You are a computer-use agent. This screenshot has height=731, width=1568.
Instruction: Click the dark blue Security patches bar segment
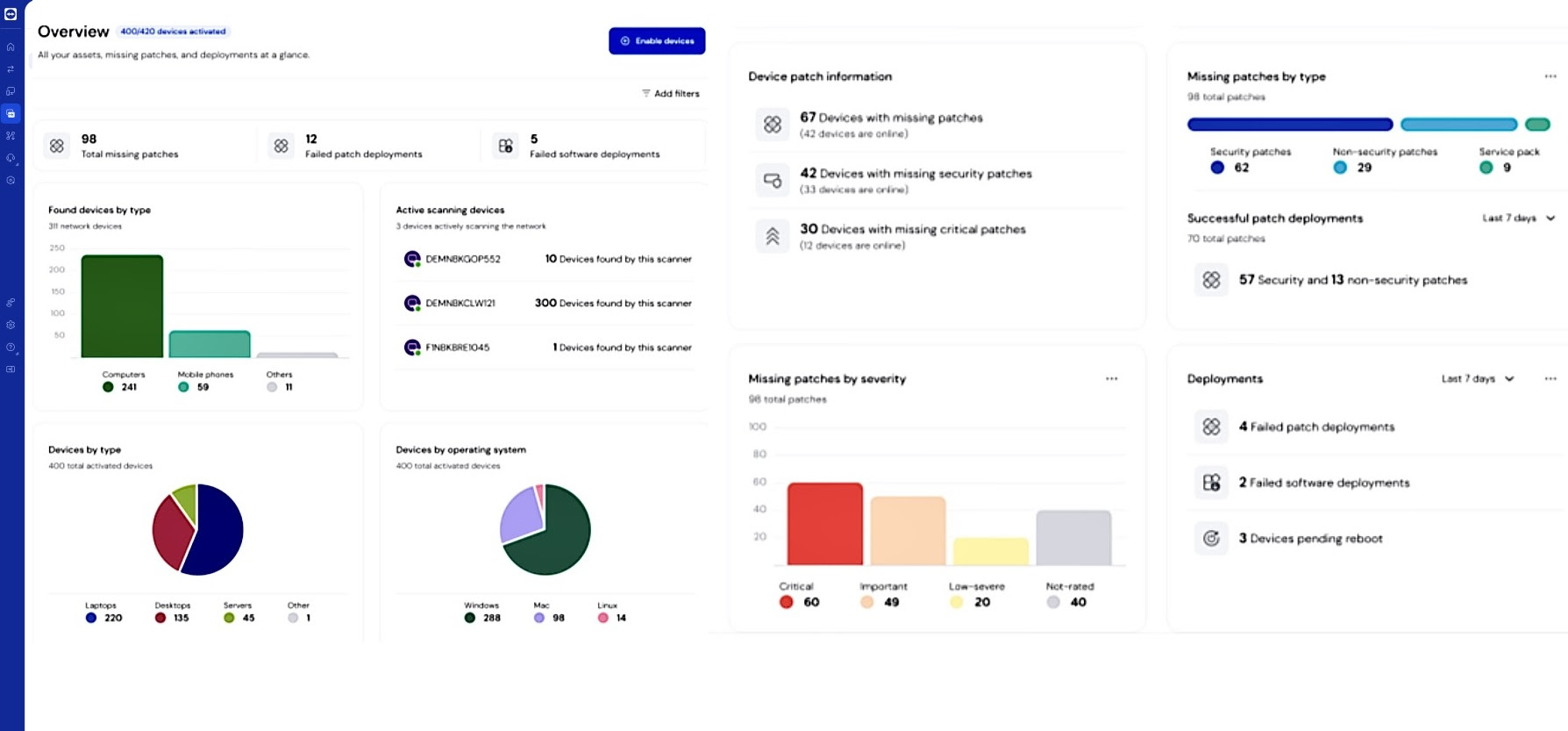[1289, 125]
